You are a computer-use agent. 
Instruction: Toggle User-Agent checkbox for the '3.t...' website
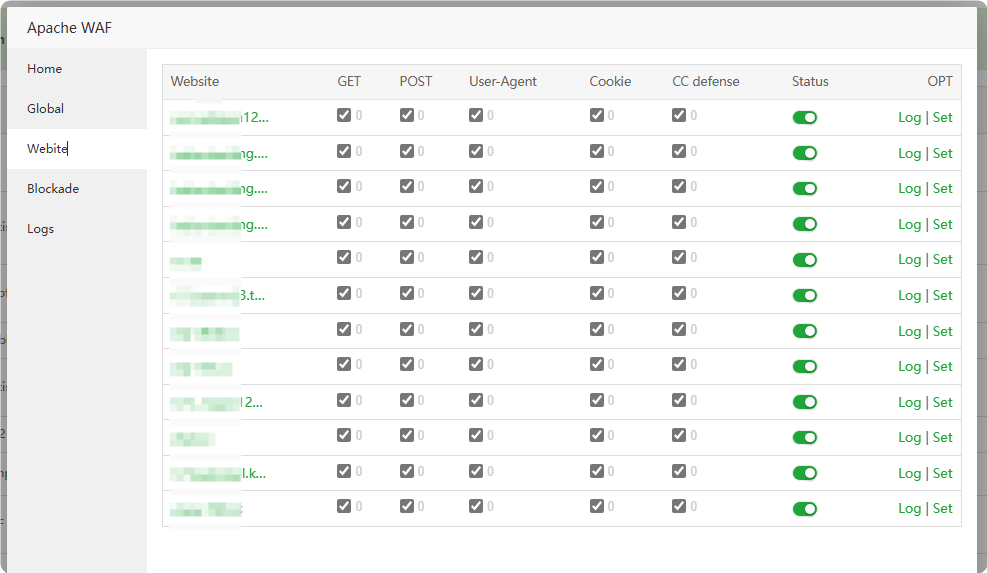point(476,293)
